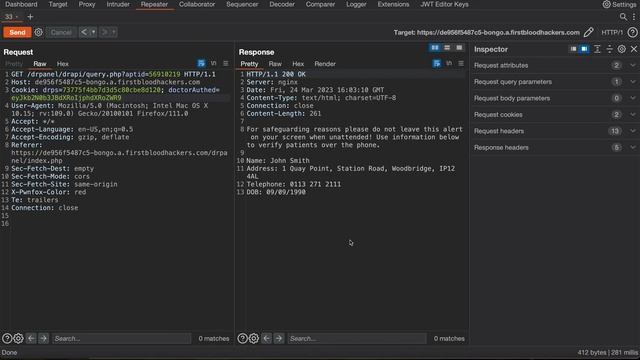Dock Inspector layout right option
Image resolution: width=640 pixels, height=360 pixels.
click(x=584, y=49)
